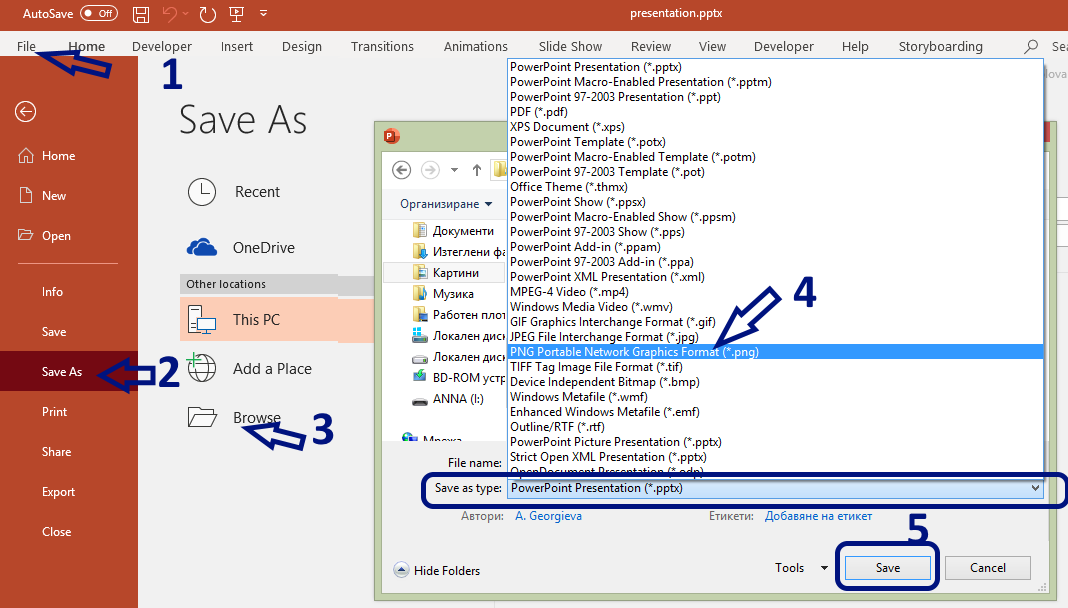Collapse folders with Hide Folders button
The image size is (1068, 608).
click(x=437, y=571)
